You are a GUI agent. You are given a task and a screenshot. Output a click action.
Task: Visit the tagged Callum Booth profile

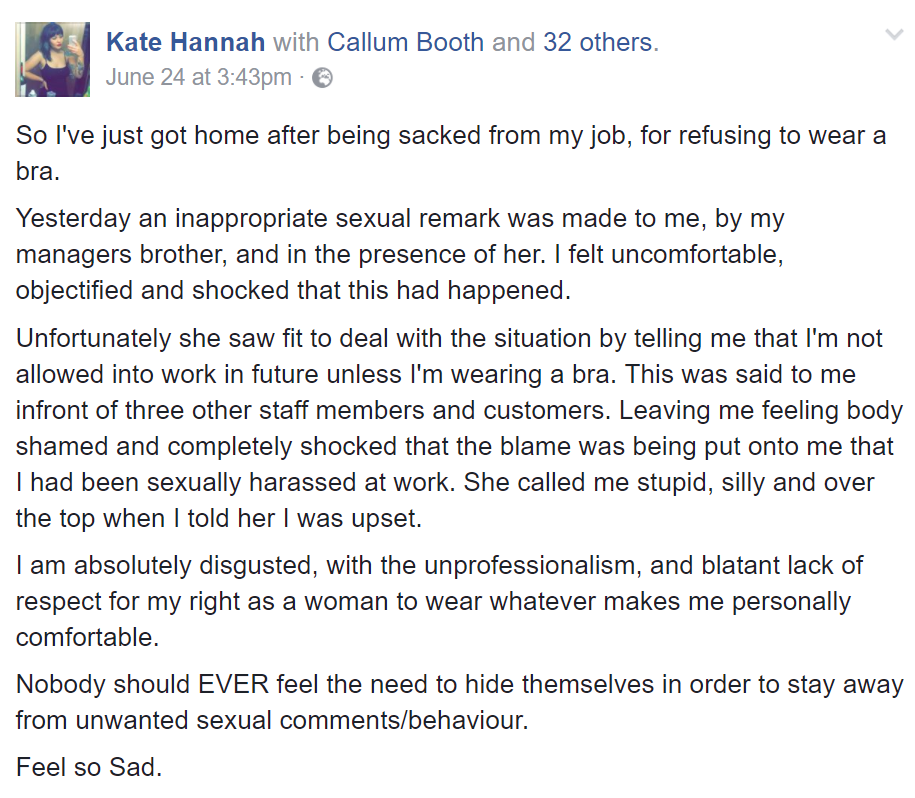(405, 43)
